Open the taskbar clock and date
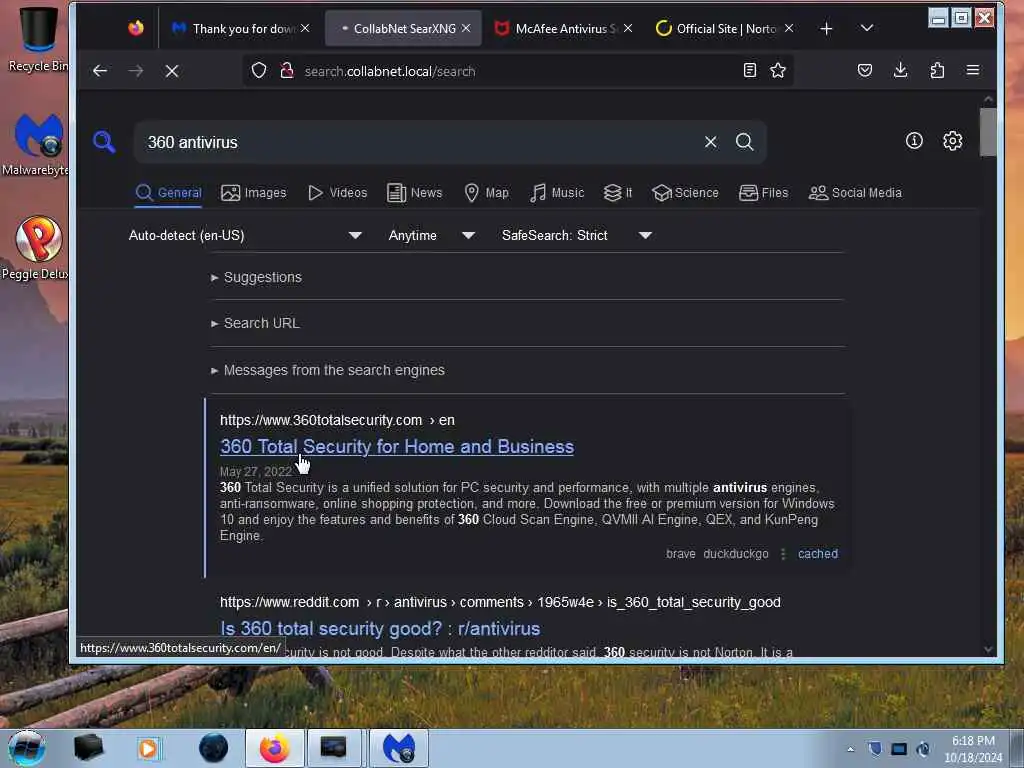Screen dimensions: 1024x768 (x=973, y=749)
